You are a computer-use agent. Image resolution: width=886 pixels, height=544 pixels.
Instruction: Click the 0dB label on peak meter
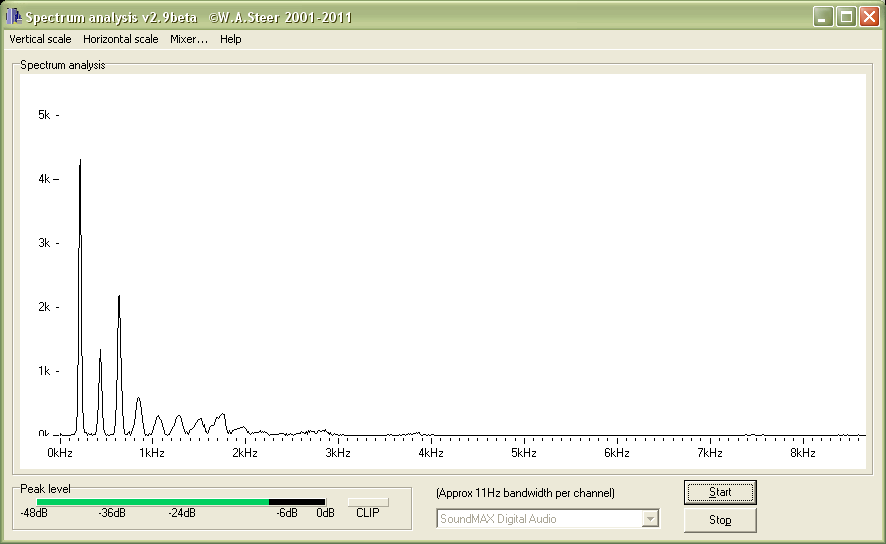point(325,513)
